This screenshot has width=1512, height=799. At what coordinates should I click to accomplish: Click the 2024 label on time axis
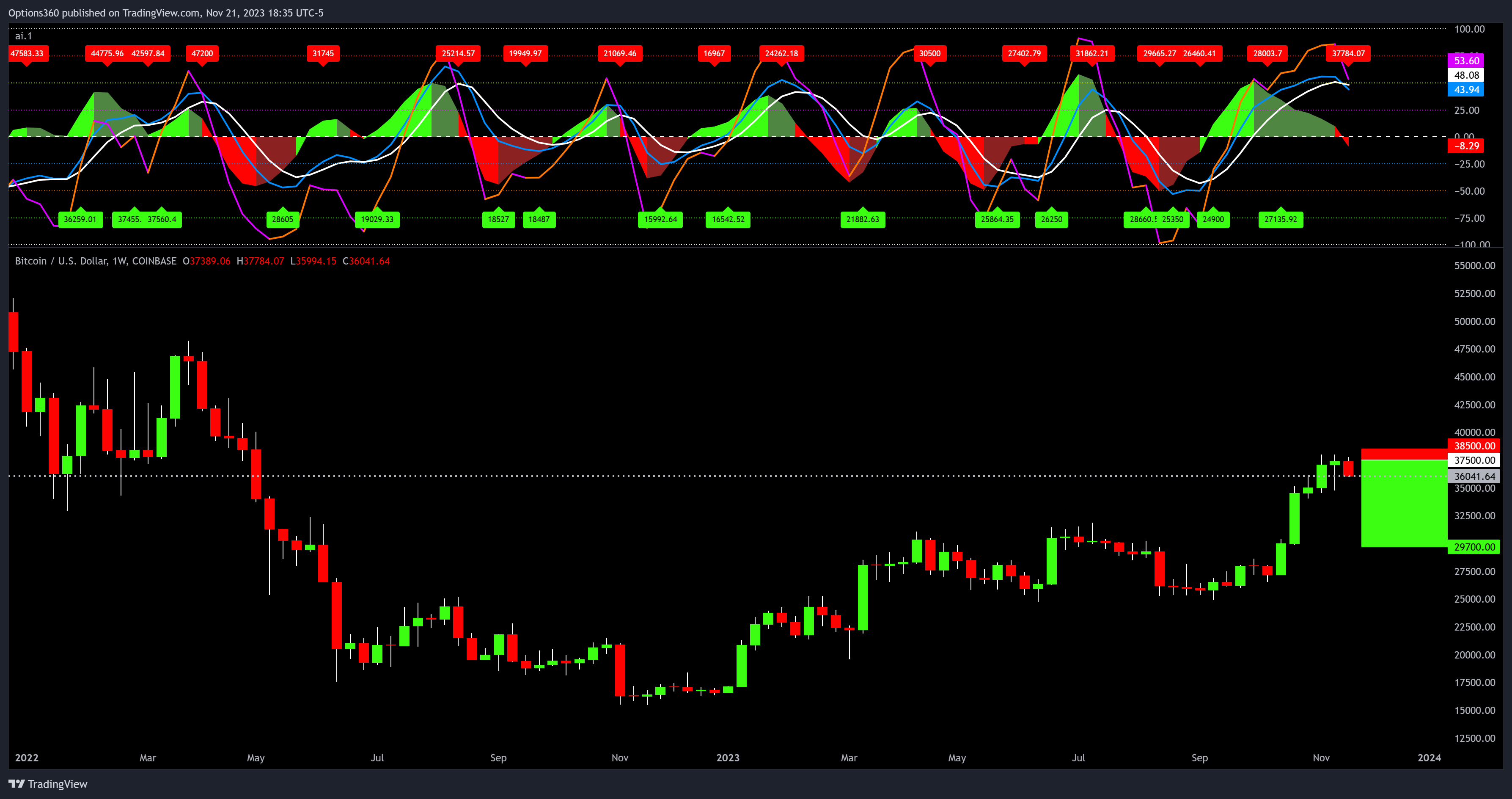[1429, 758]
